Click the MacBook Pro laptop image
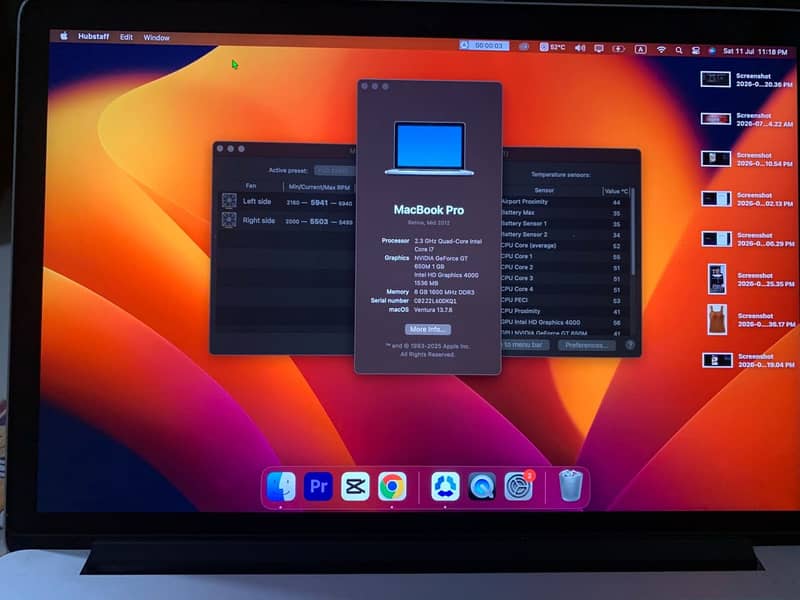800x600 pixels. pos(429,148)
